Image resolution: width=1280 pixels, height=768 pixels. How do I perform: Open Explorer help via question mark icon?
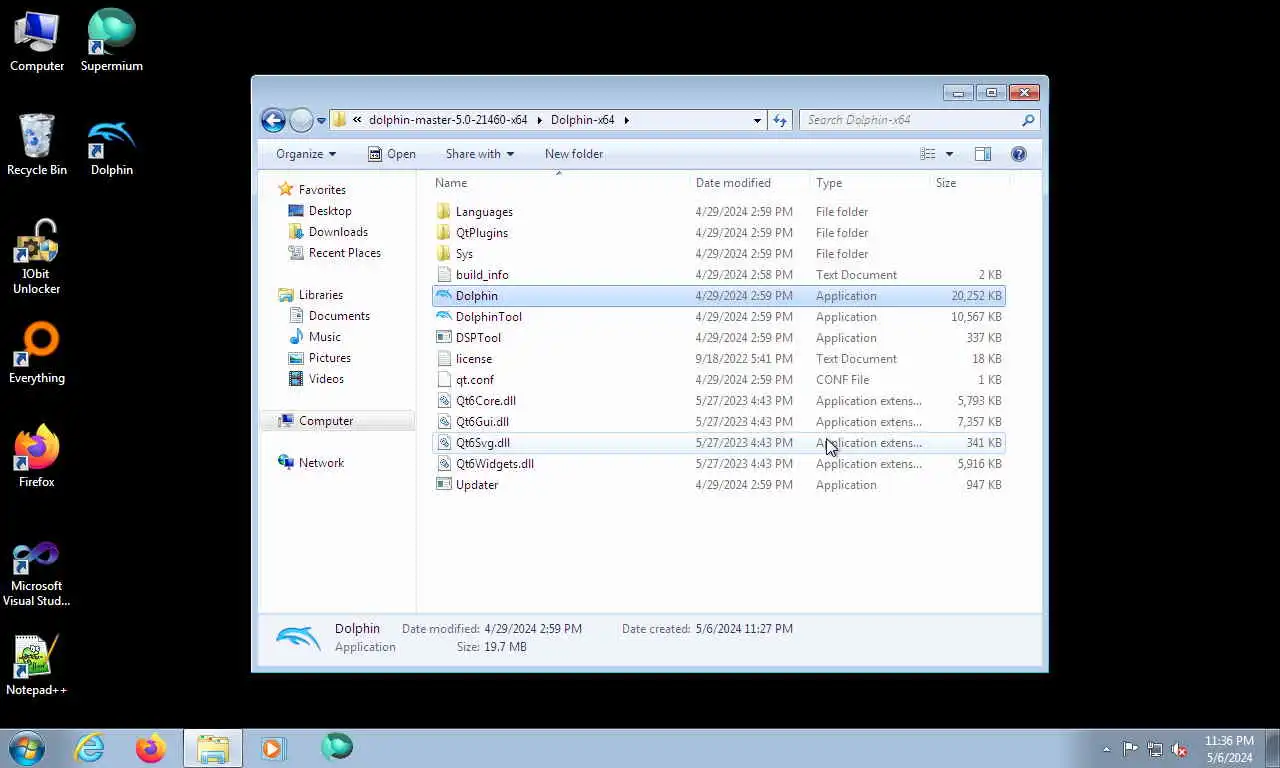pyautogui.click(x=1019, y=154)
